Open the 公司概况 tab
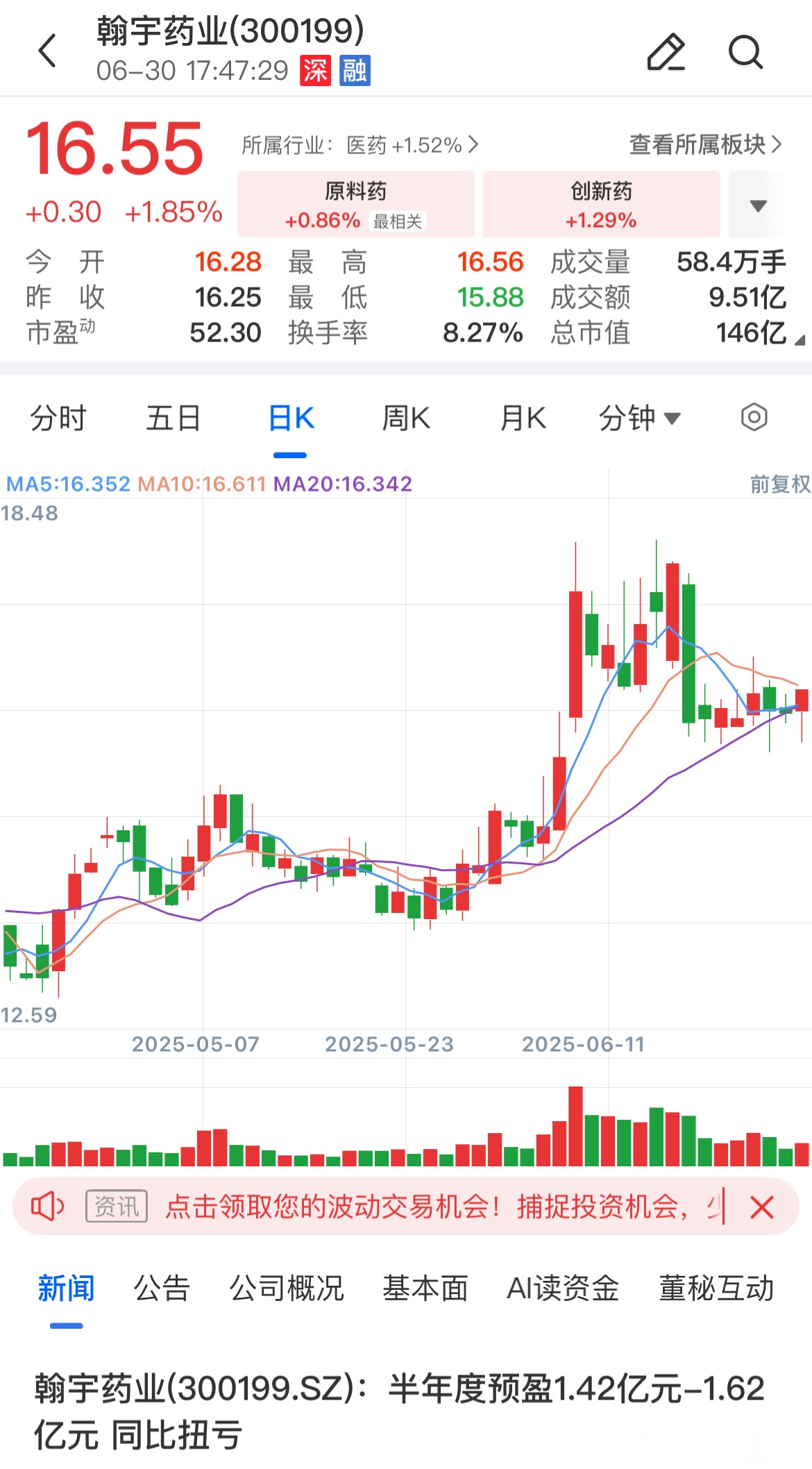This screenshot has height=1469, width=812. click(x=287, y=1288)
